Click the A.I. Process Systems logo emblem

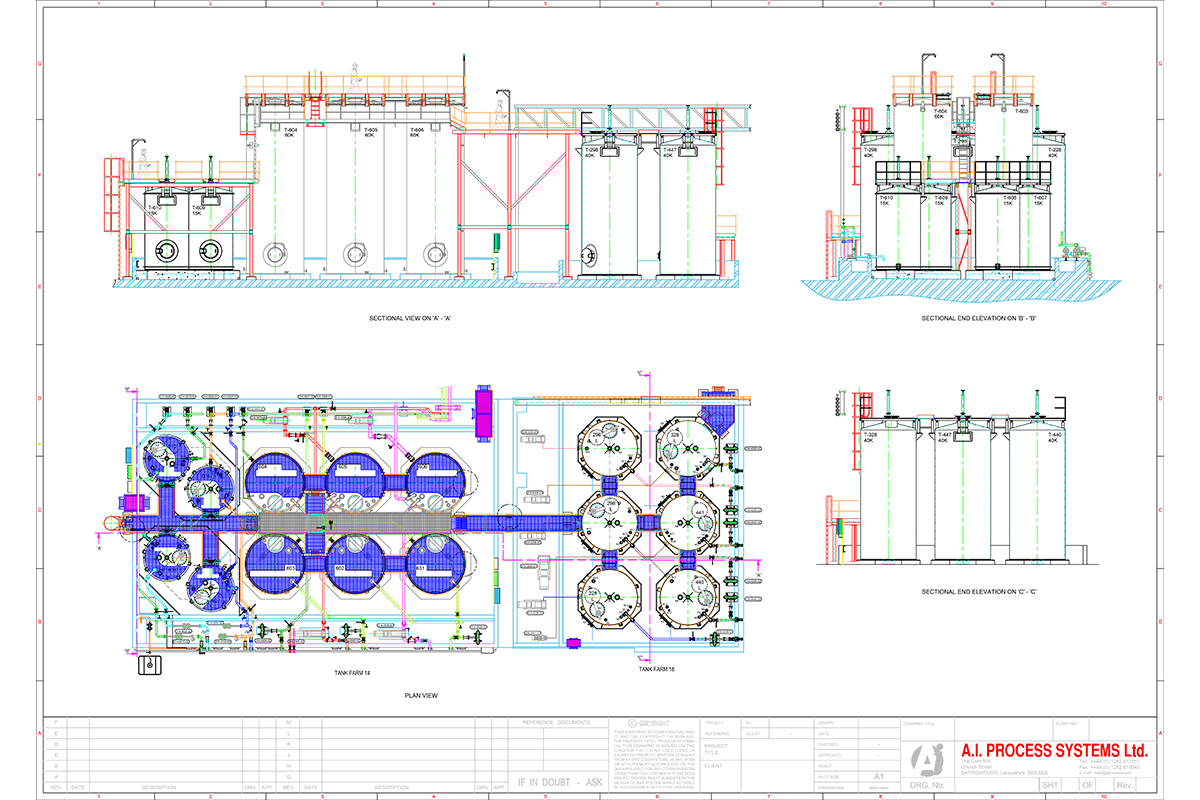(x=928, y=762)
